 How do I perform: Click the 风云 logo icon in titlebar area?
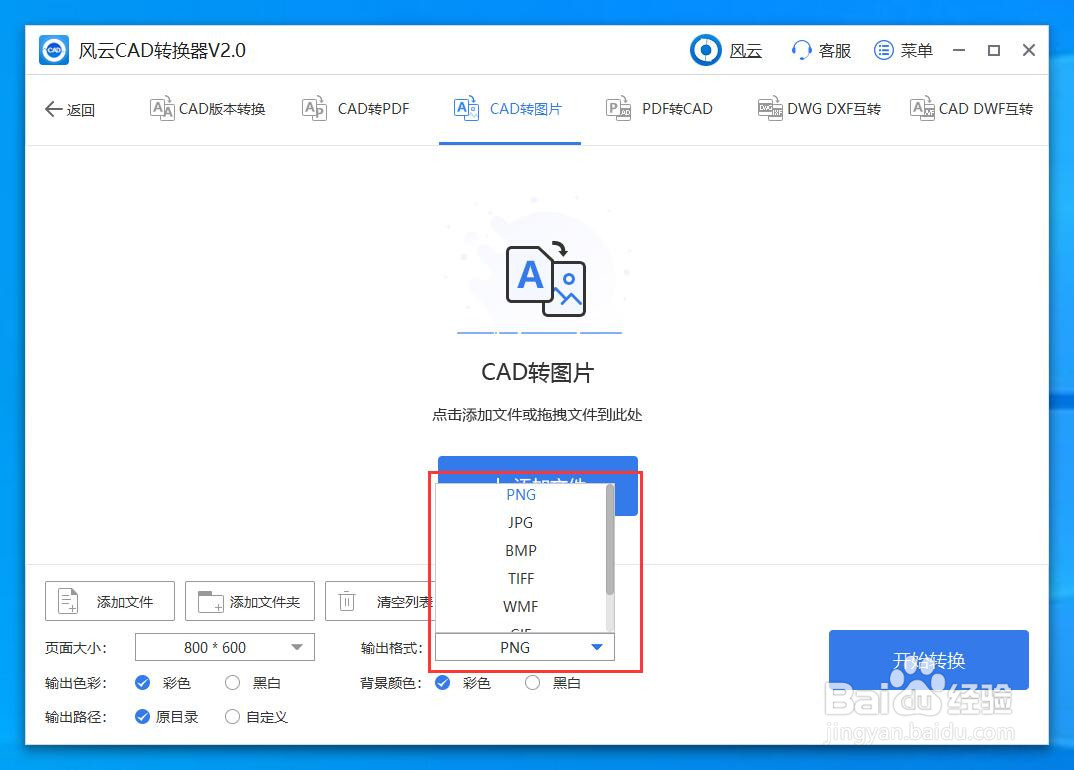click(707, 49)
